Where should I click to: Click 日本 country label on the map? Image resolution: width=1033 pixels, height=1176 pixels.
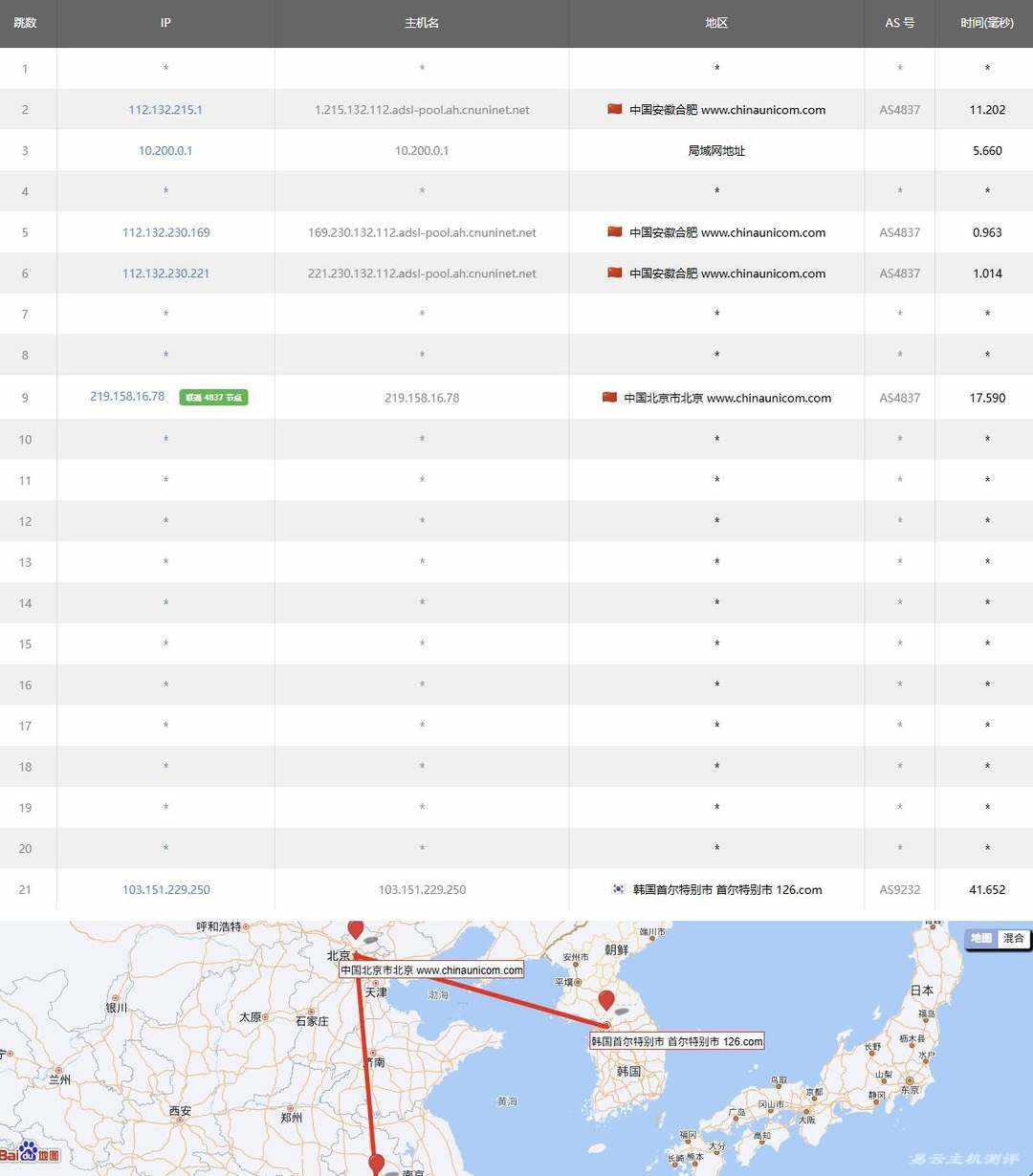922,991
